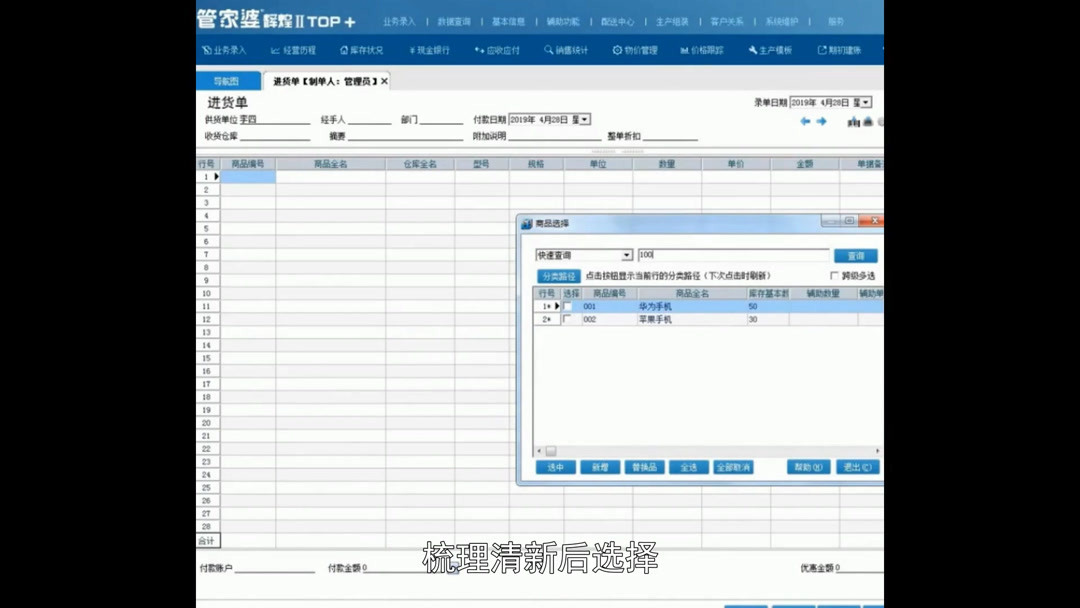Open the 生产模板 production template icon
The width and height of the screenshot is (1080, 608).
[772, 49]
